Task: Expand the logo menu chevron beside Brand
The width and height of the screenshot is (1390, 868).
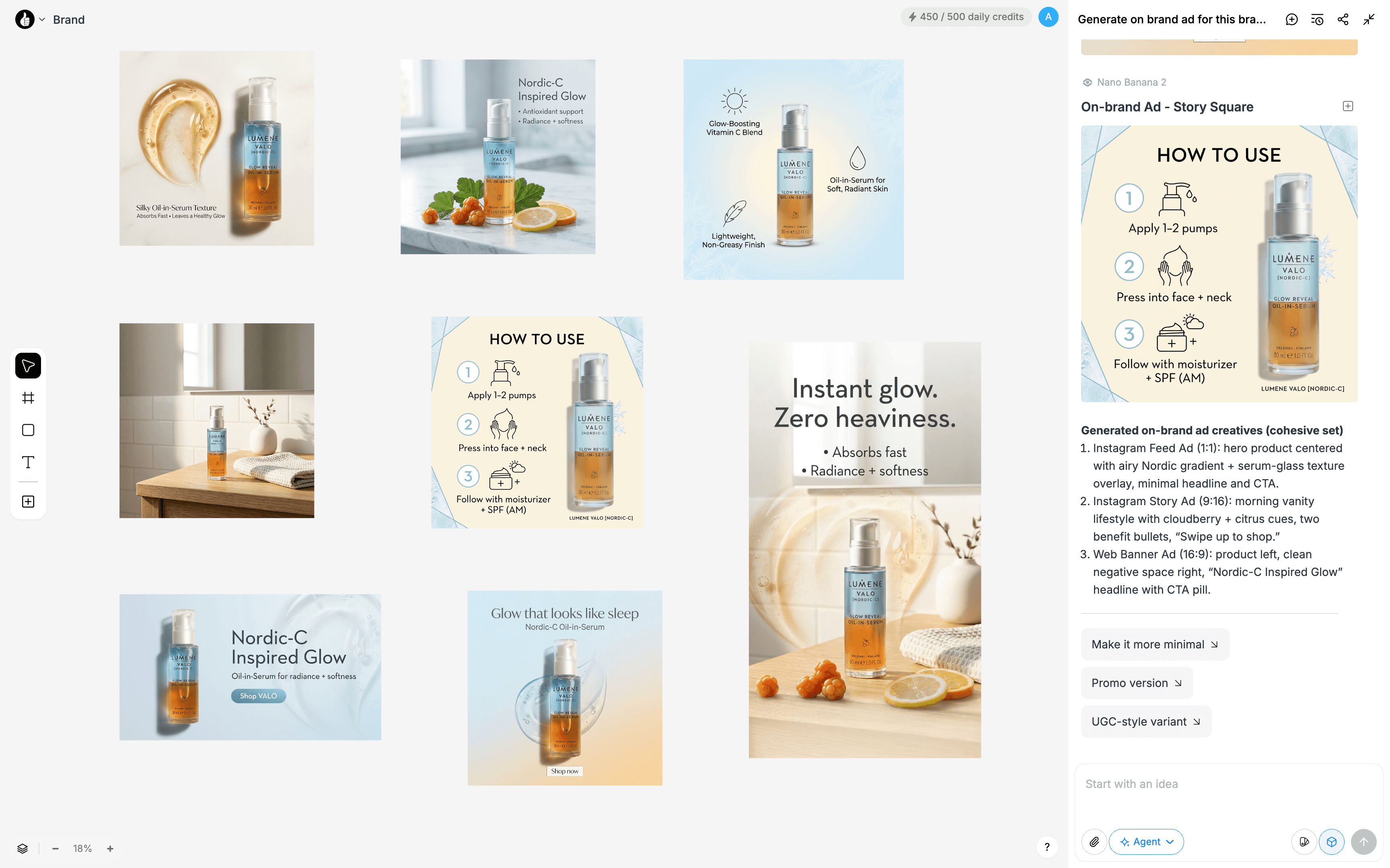Action: point(42,20)
